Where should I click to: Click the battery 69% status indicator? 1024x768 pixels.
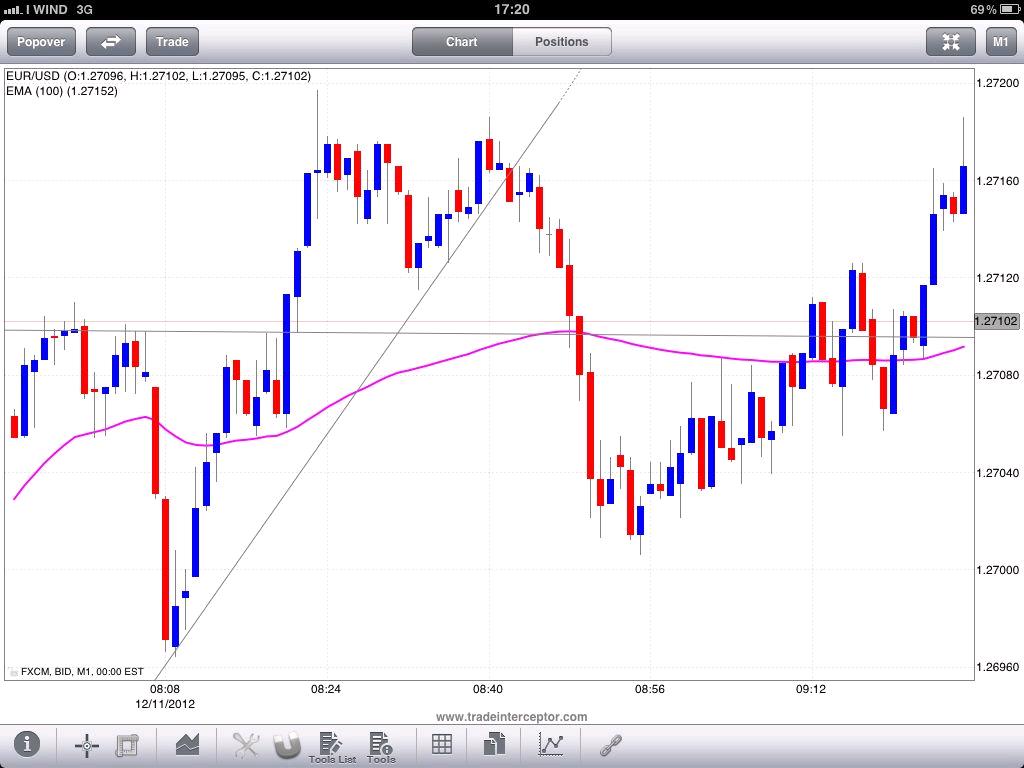pyautogui.click(x=993, y=9)
